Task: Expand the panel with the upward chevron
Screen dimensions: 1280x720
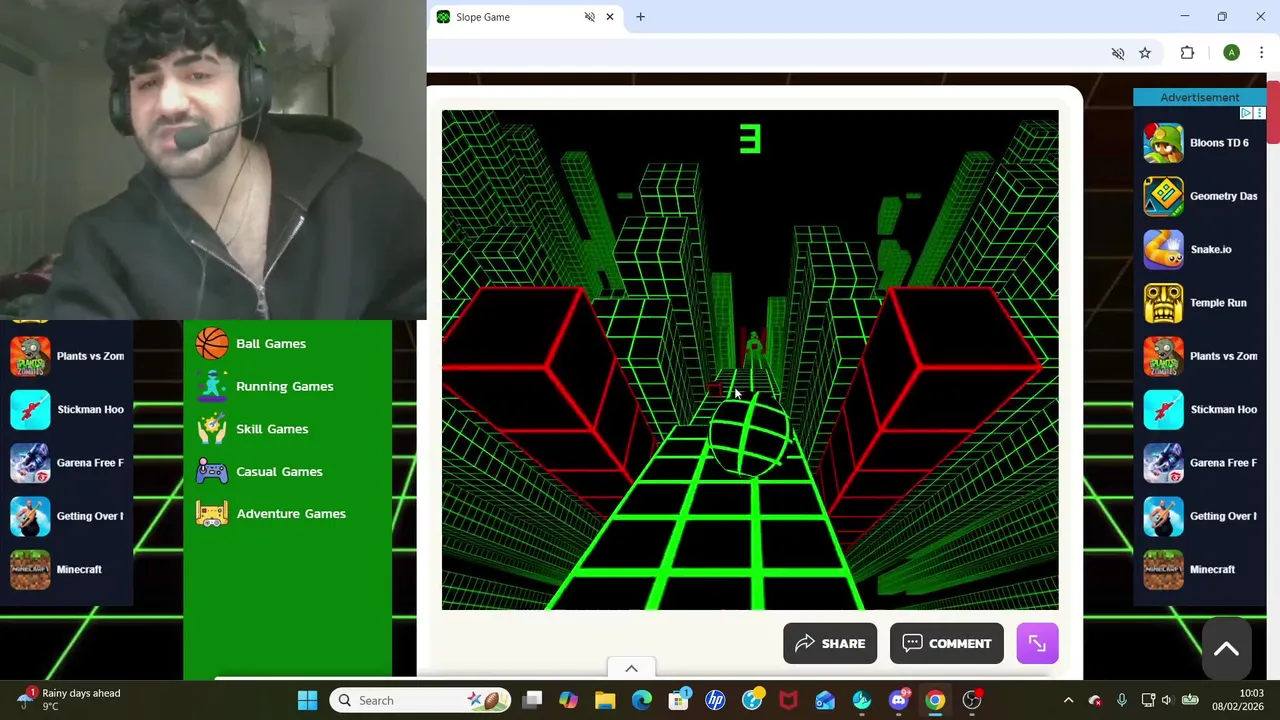Action: [631, 669]
